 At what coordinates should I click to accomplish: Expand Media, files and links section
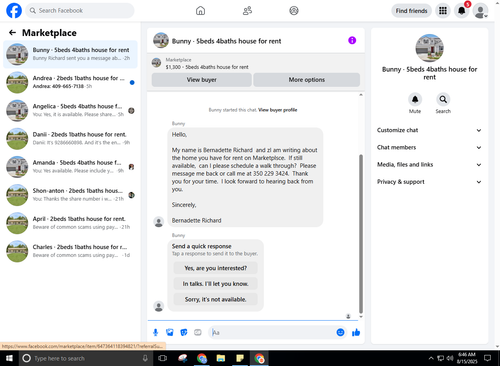(429, 165)
